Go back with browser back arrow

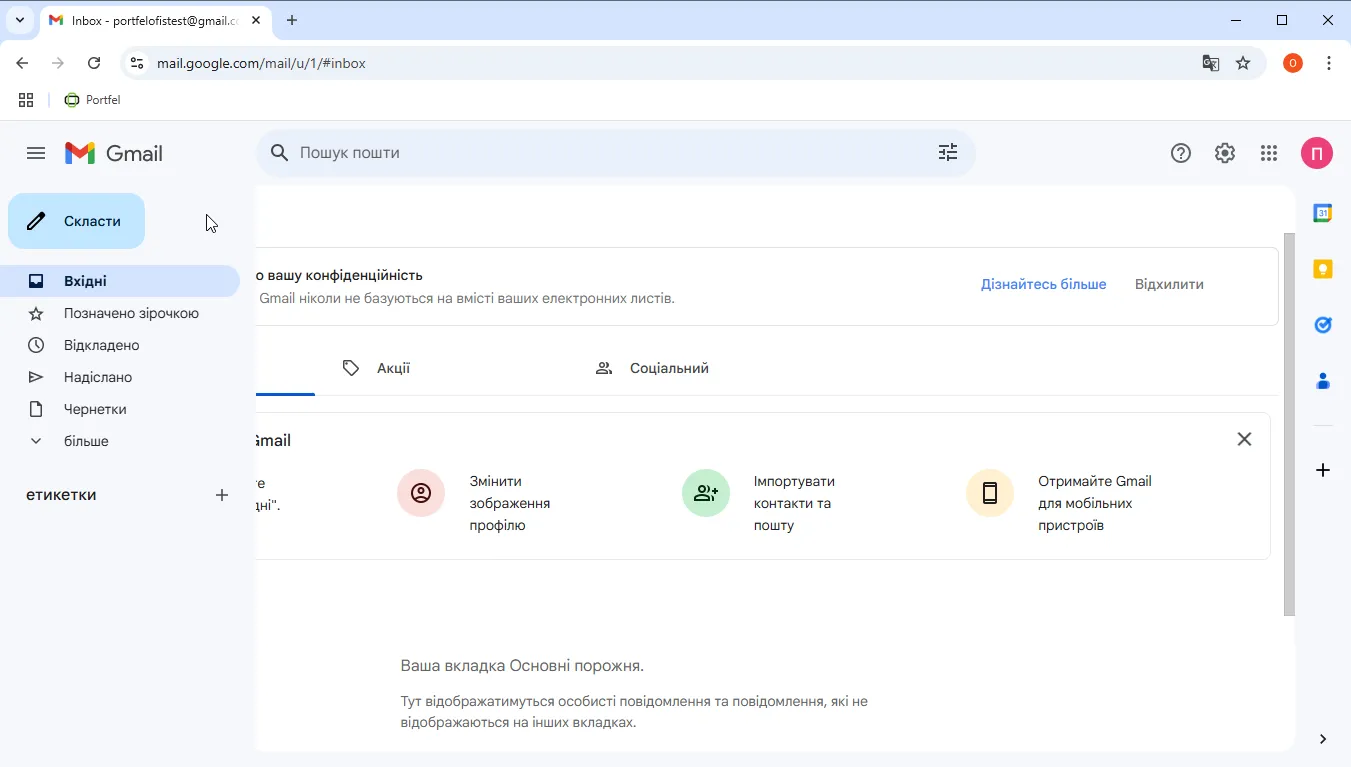pyautogui.click(x=23, y=63)
